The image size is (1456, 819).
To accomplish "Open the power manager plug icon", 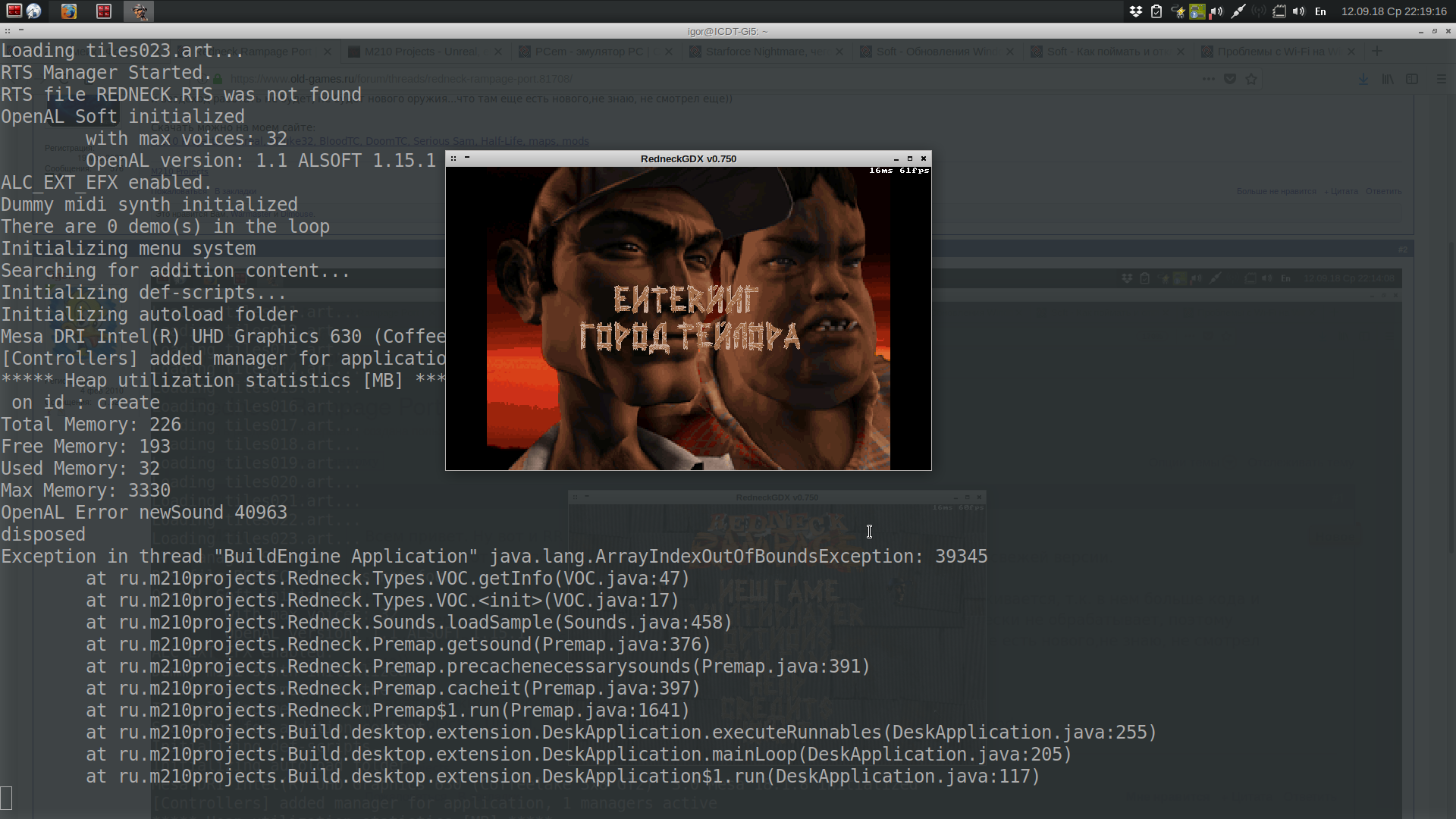I will (1178, 11).
